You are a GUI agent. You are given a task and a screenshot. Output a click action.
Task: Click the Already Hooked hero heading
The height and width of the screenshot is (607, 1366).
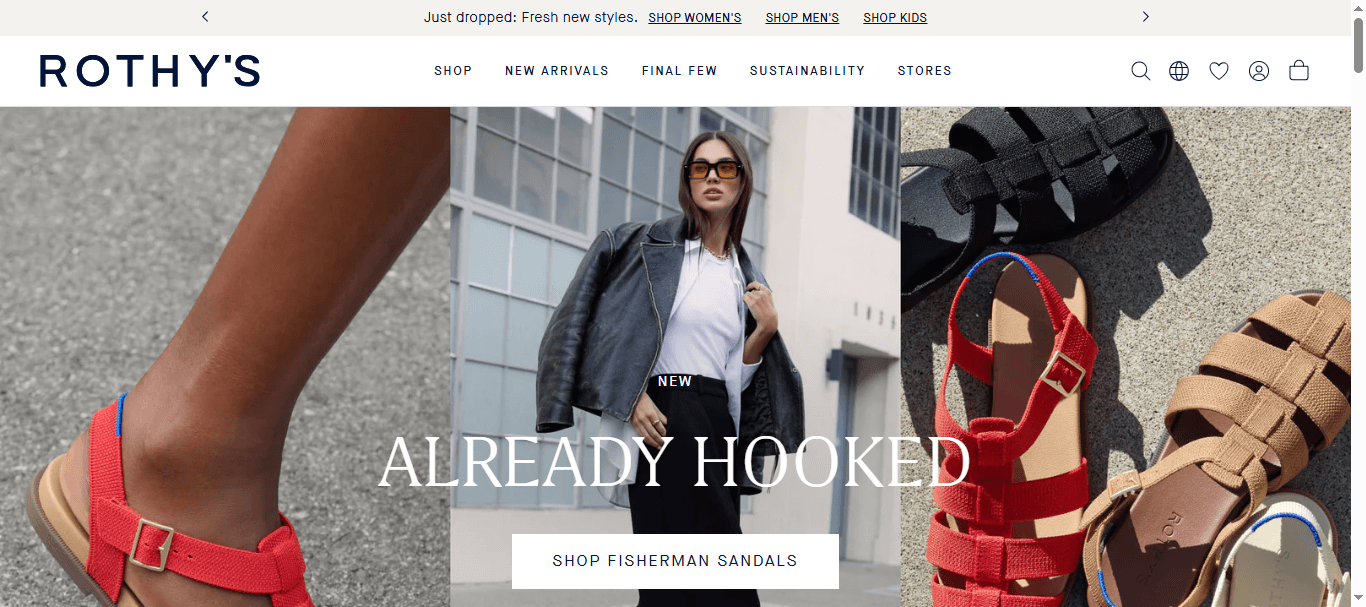(x=675, y=462)
